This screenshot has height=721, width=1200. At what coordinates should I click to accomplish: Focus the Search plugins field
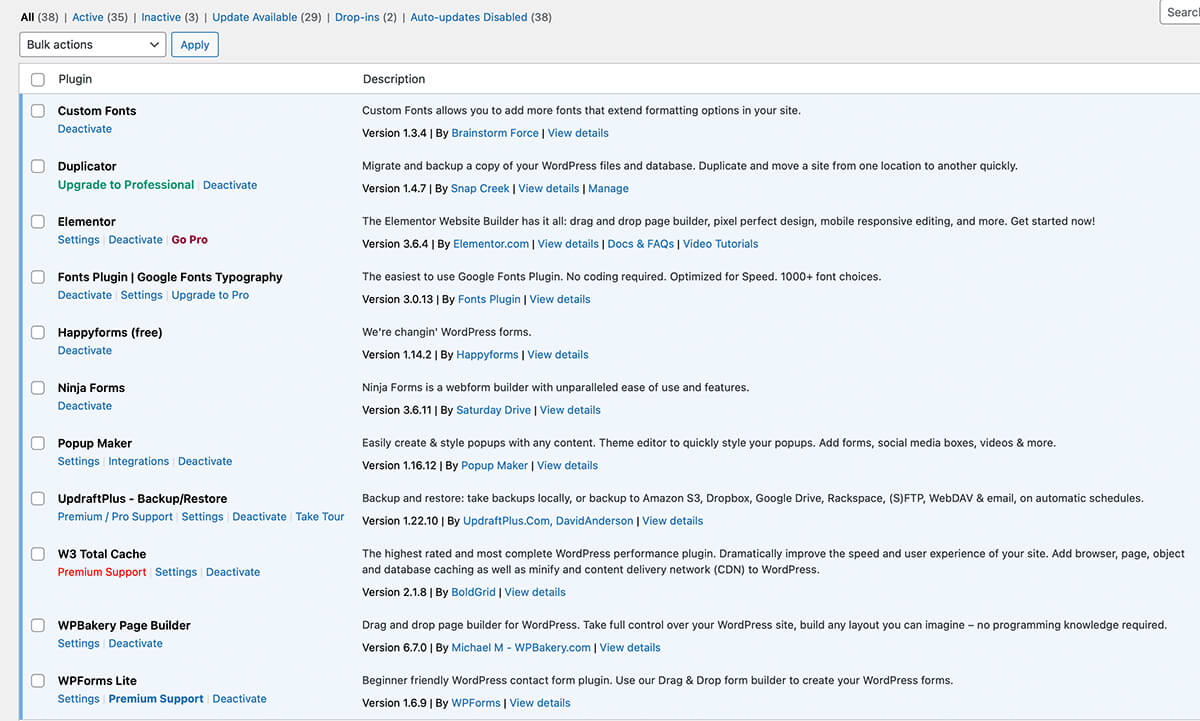click(x=1180, y=12)
